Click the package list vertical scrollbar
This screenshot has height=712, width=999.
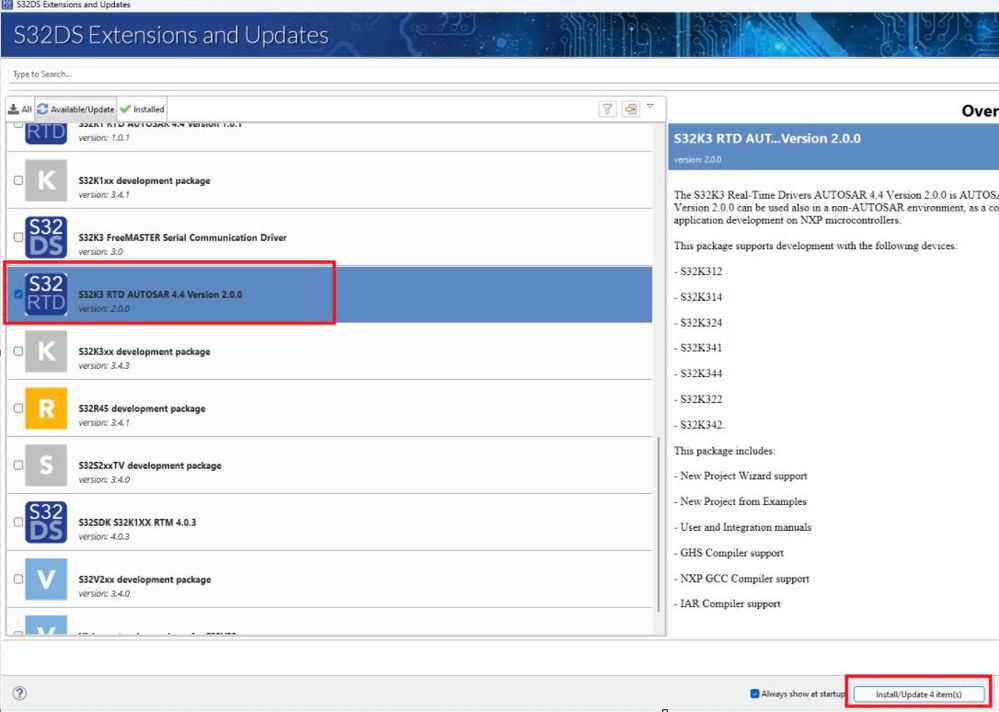pos(658,523)
